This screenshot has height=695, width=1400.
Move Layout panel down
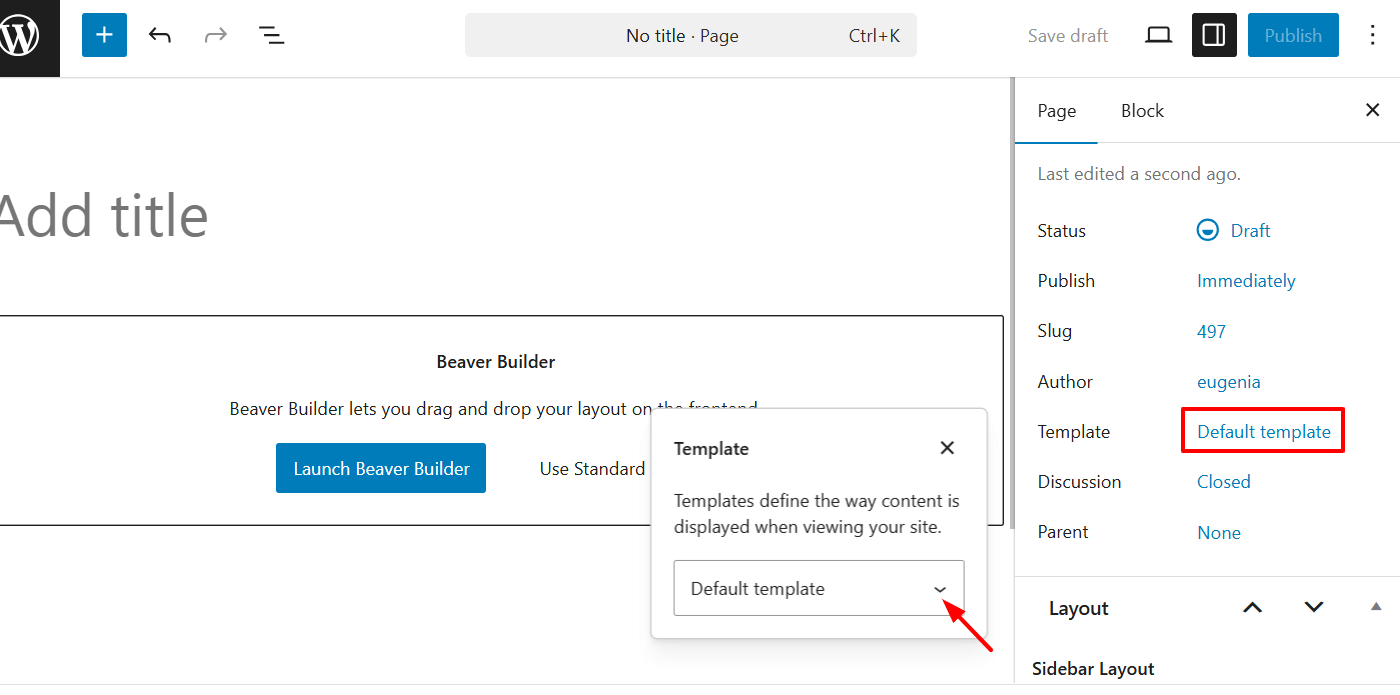click(1314, 608)
